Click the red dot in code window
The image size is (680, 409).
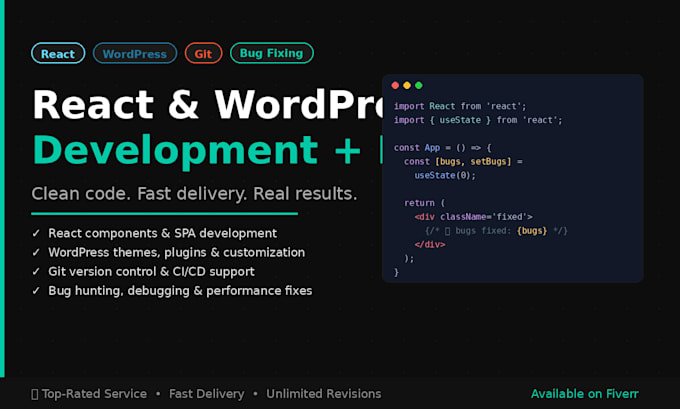(x=395, y=85)
